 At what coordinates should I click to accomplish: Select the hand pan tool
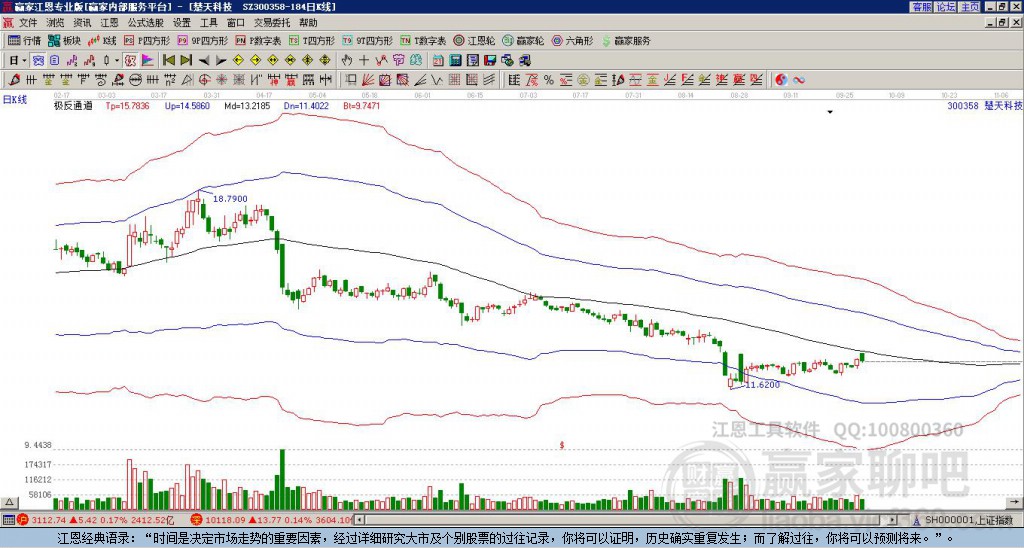click(x=346, y=61)
